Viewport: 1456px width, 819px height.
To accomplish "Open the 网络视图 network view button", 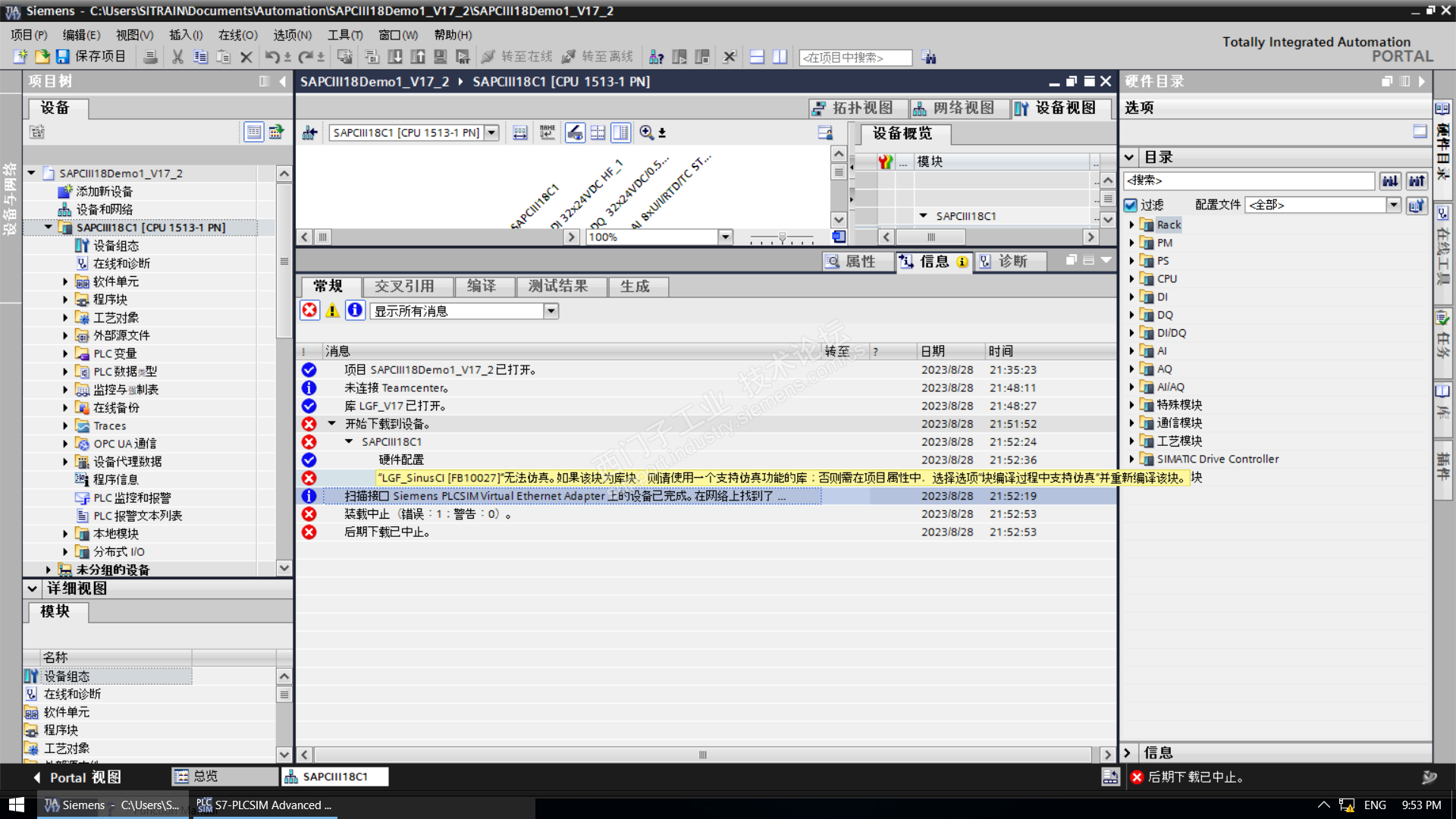I will pos(954,108).
